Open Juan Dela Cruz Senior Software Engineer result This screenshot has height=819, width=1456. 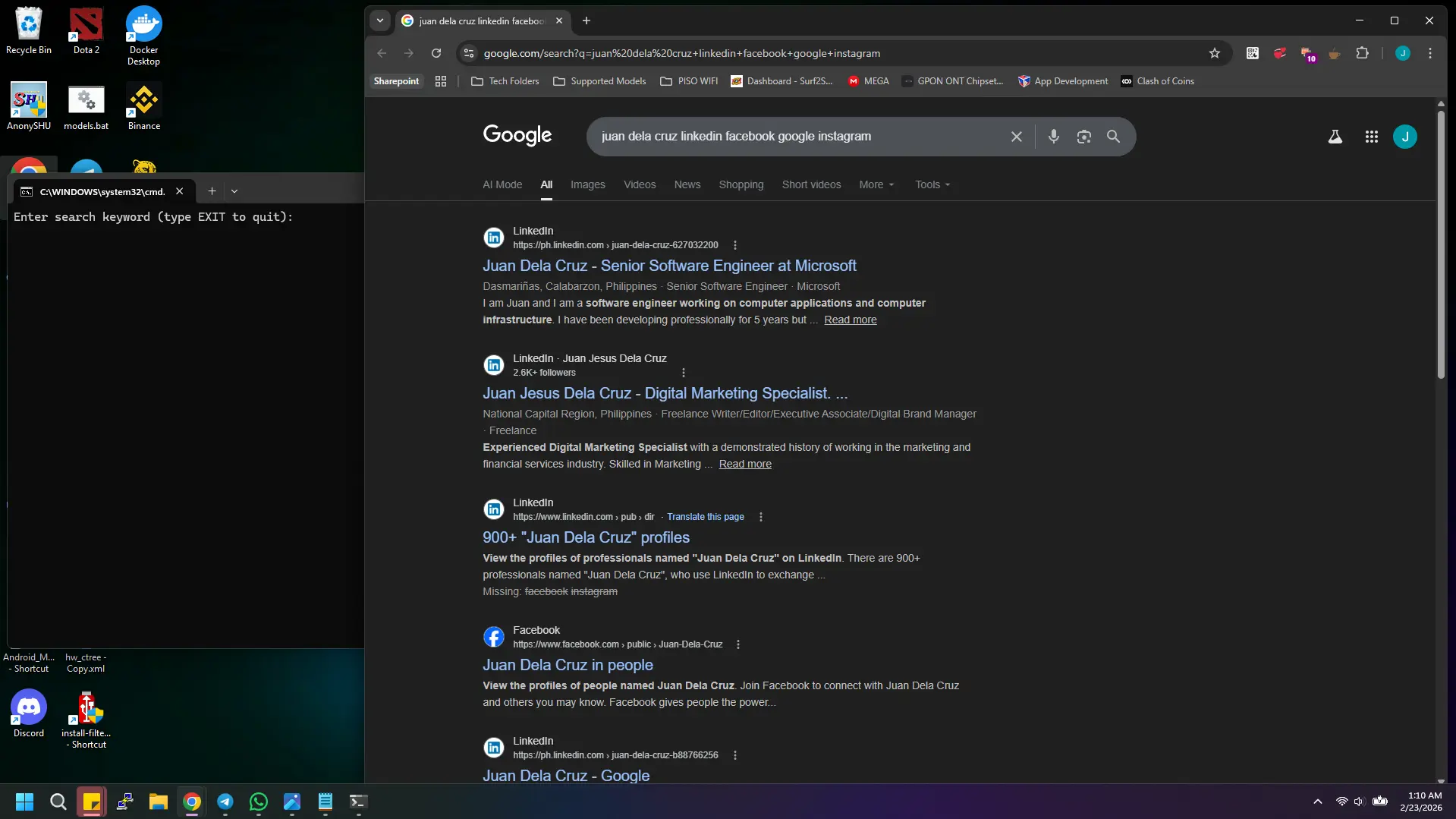[669, 266]
